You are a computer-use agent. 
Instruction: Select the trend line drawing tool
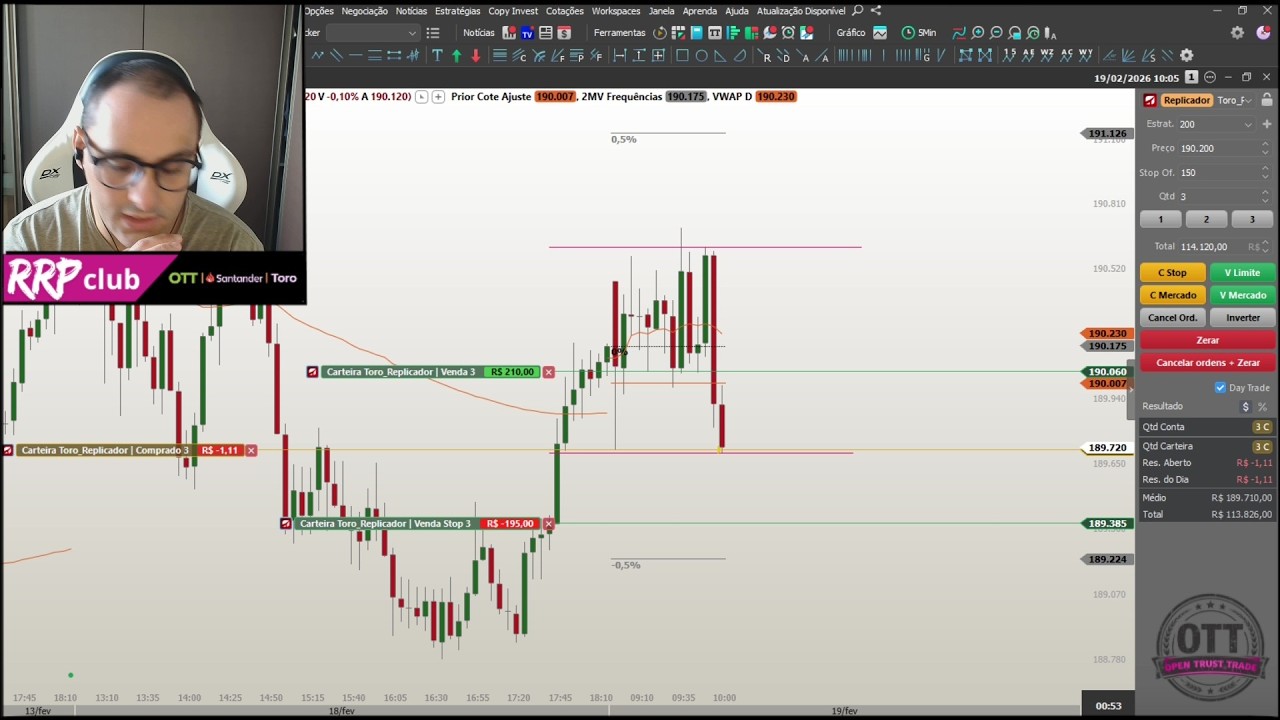(x=317, y=56)
